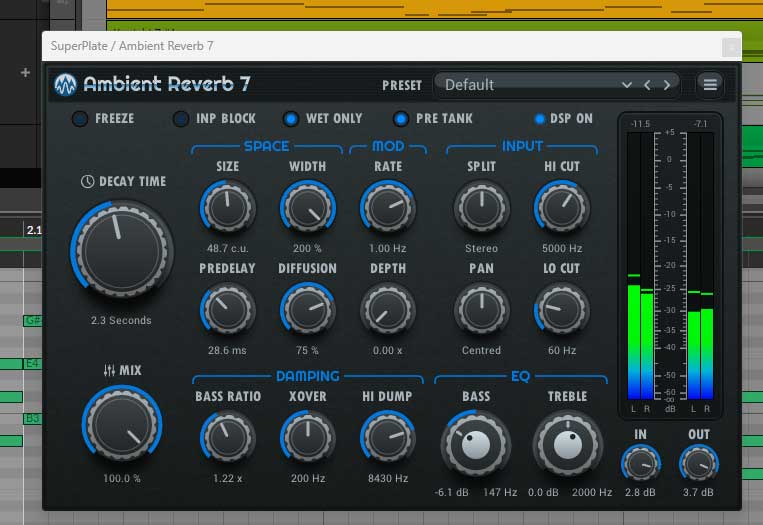Click the SuperPlate / Ambient Reverb 7 title bar
763x525 pixels.
click(x=392, y=46)
